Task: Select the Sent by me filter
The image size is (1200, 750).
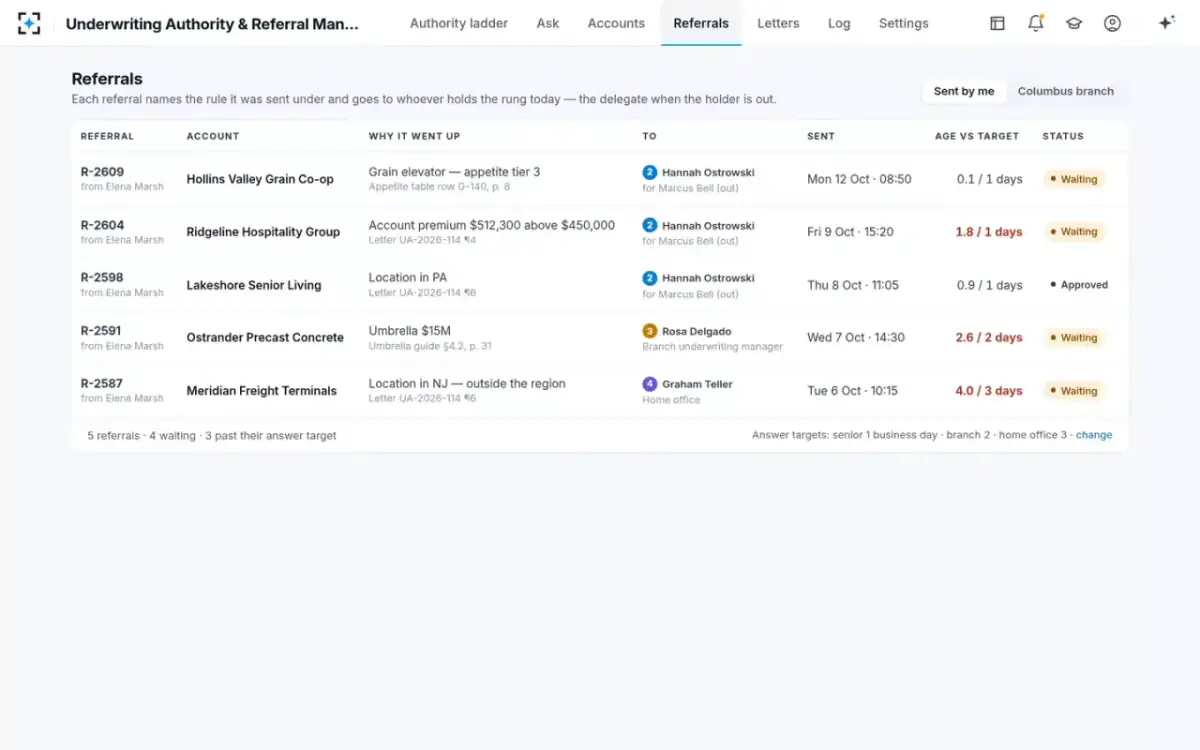Action: (x=964, y=91)
